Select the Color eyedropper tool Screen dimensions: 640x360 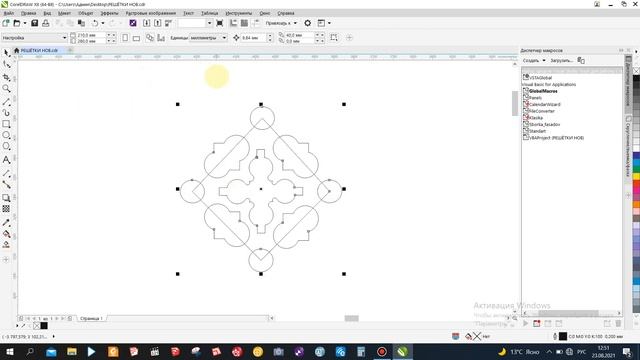7,223
